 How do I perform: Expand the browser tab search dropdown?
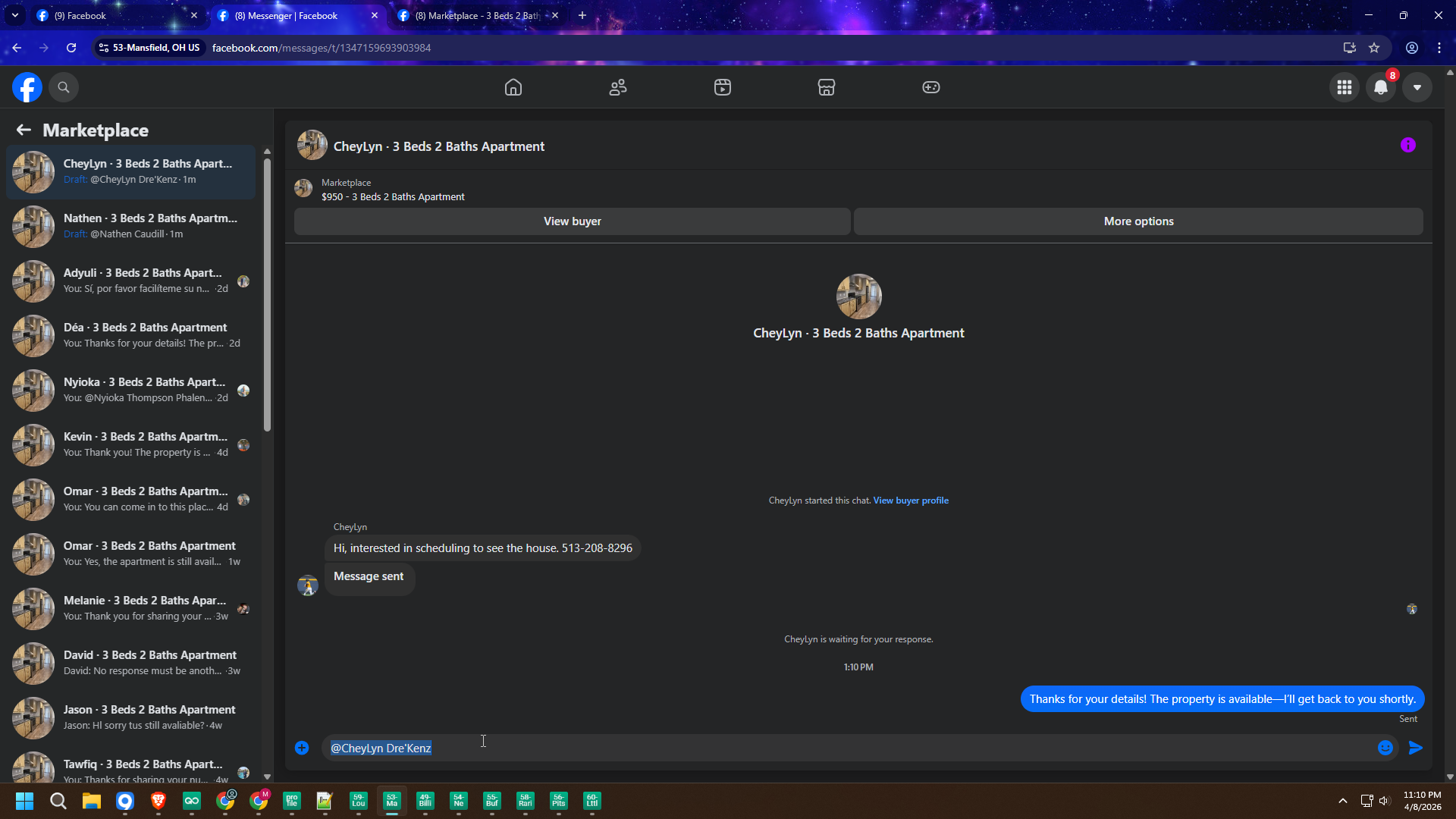pos(15,15)
